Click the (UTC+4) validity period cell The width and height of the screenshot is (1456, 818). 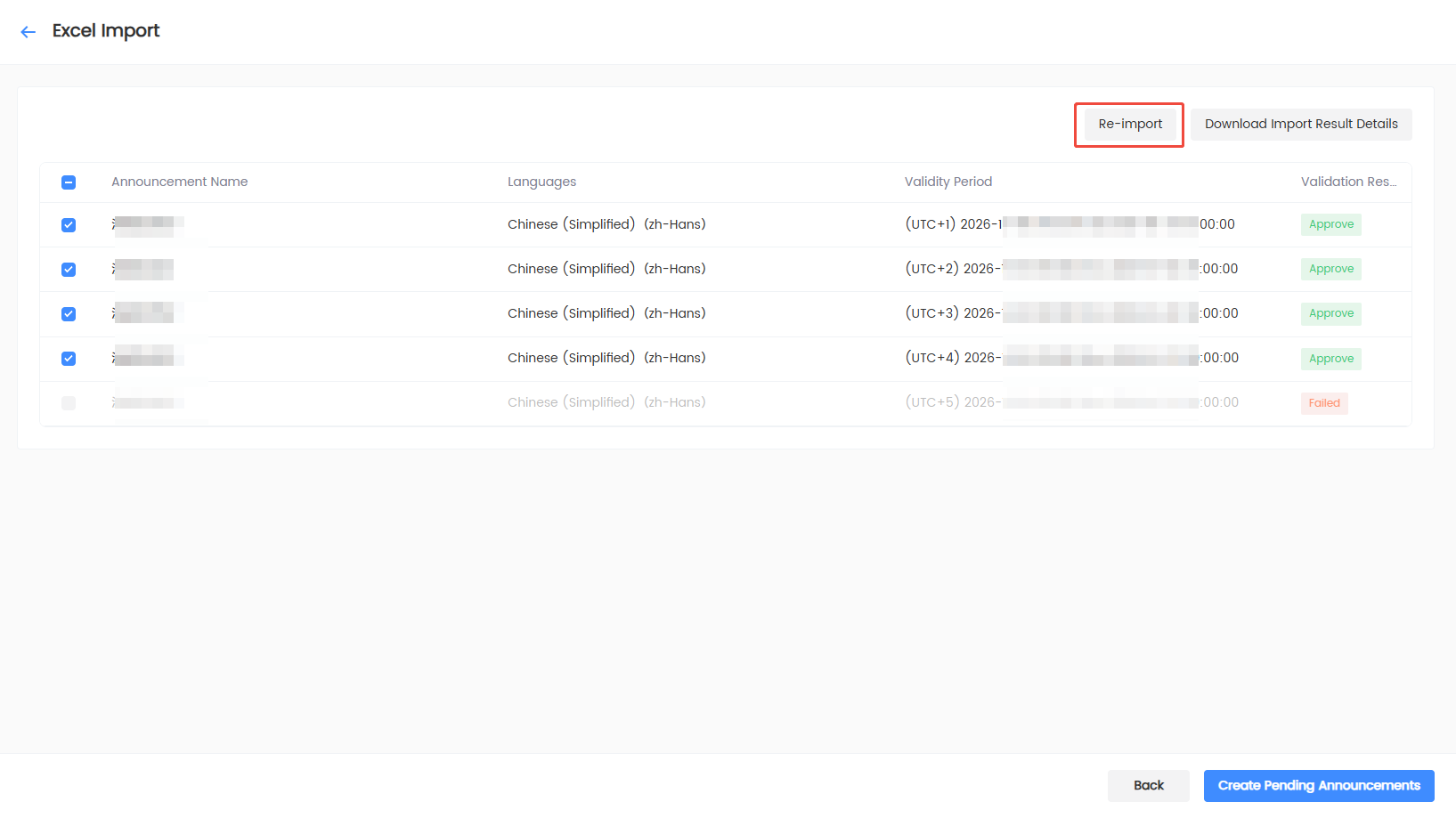[x=1071, y=358]
